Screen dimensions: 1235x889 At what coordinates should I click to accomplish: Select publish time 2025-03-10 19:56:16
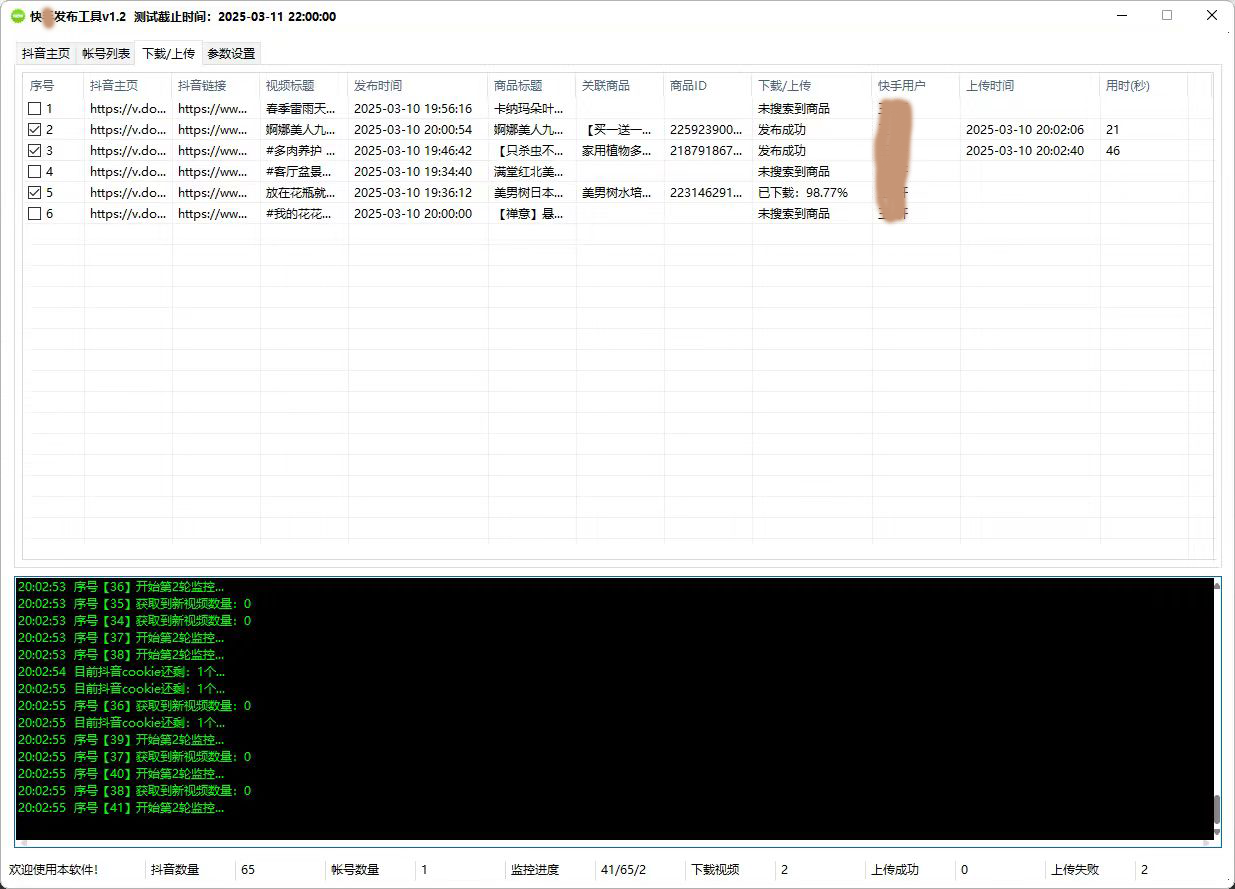(x=413, y=108)
